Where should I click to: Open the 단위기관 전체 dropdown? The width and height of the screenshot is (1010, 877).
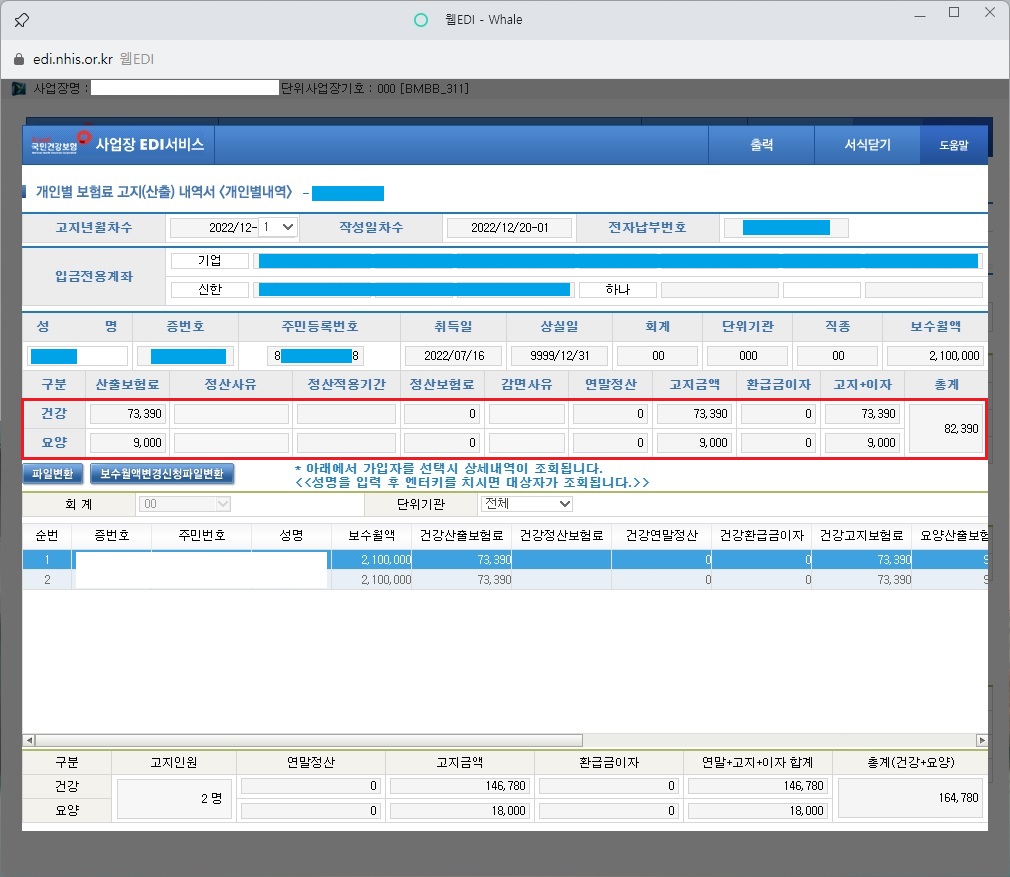[526, 504]
